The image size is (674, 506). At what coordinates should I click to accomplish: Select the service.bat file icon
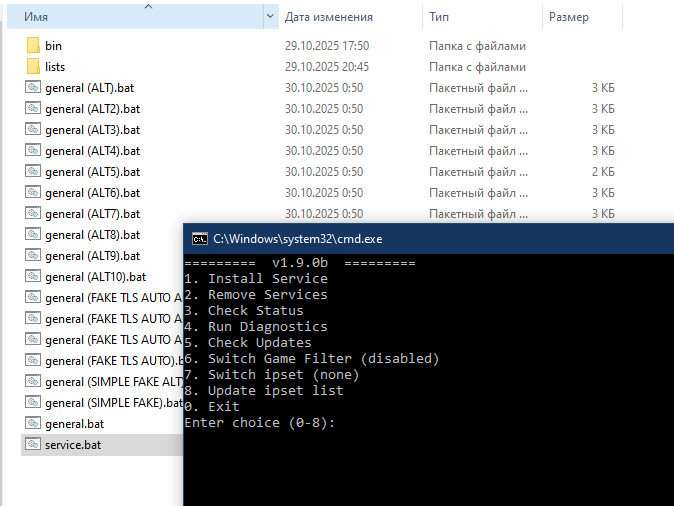coord(33,445)
